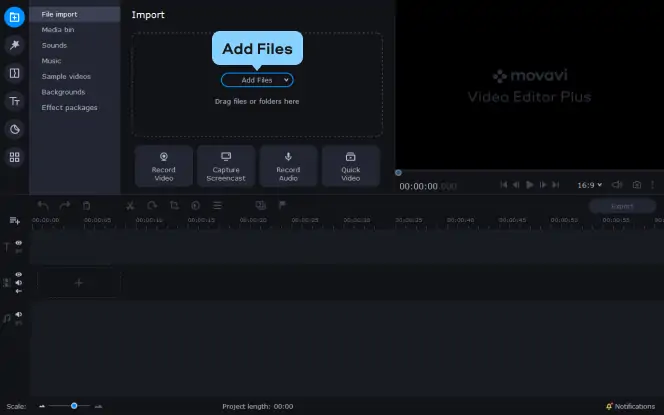
Task: Click the player volume speaker icon
Action: (617, 185)
